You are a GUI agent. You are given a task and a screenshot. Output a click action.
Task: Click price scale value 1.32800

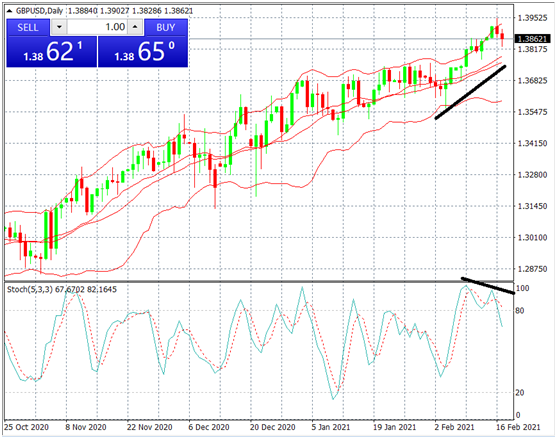[532, 175]
